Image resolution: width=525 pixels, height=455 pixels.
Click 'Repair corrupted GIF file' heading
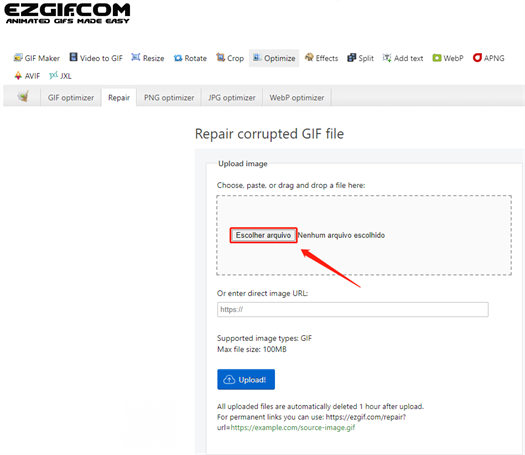(x=270, y=134)
